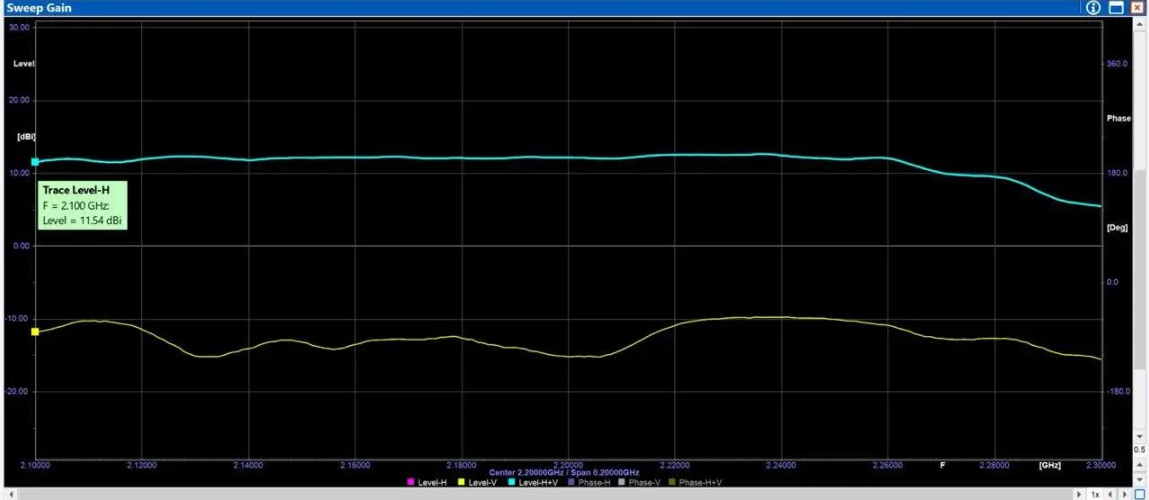
Task: Click the cyan trace marker at 2.100 GHz
Action: (x=35, y=161)
